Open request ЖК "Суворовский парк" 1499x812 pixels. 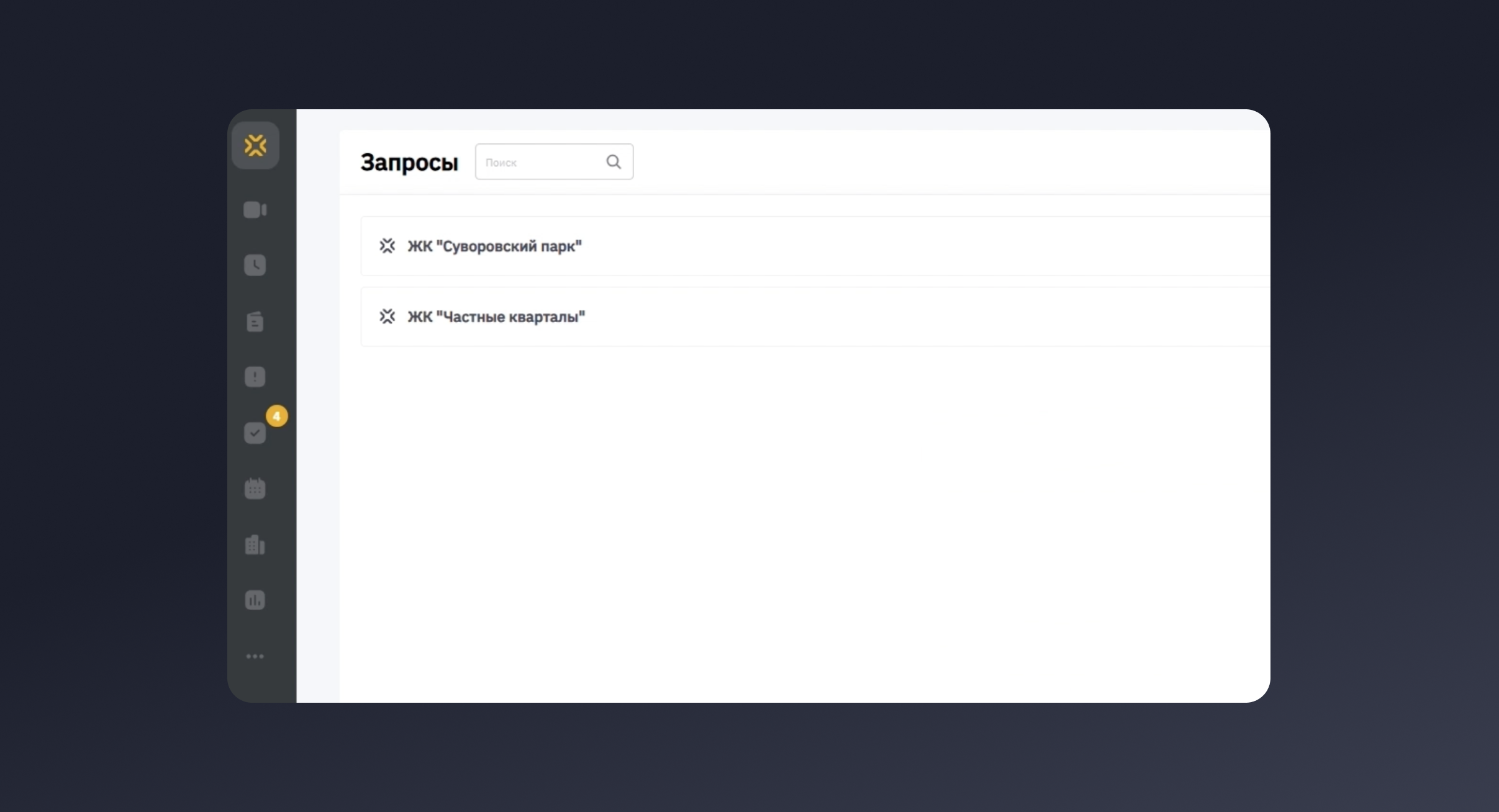[494, 246]
